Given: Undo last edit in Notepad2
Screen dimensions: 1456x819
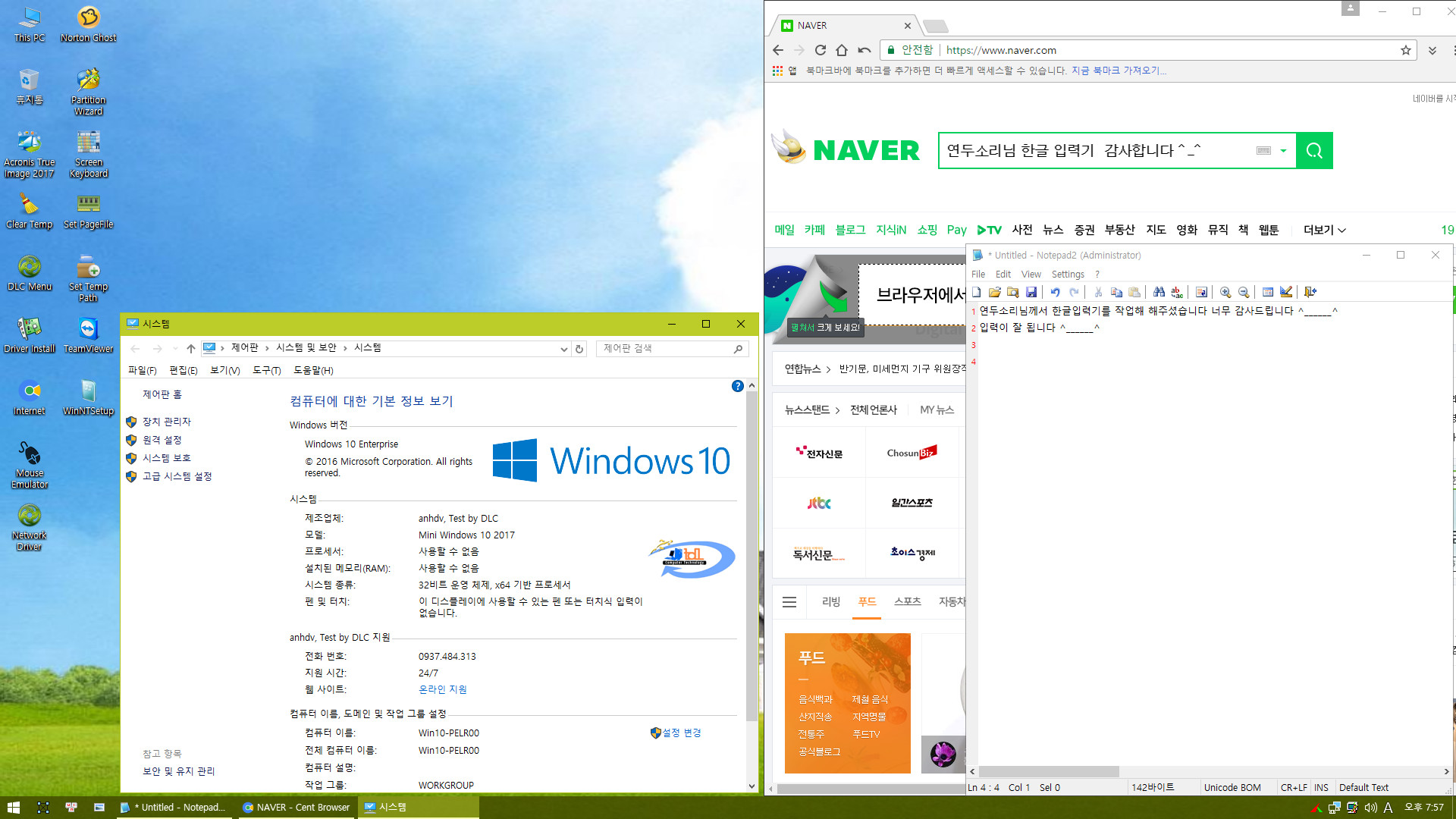Looking at the screenshot, I should [1055, 292].
